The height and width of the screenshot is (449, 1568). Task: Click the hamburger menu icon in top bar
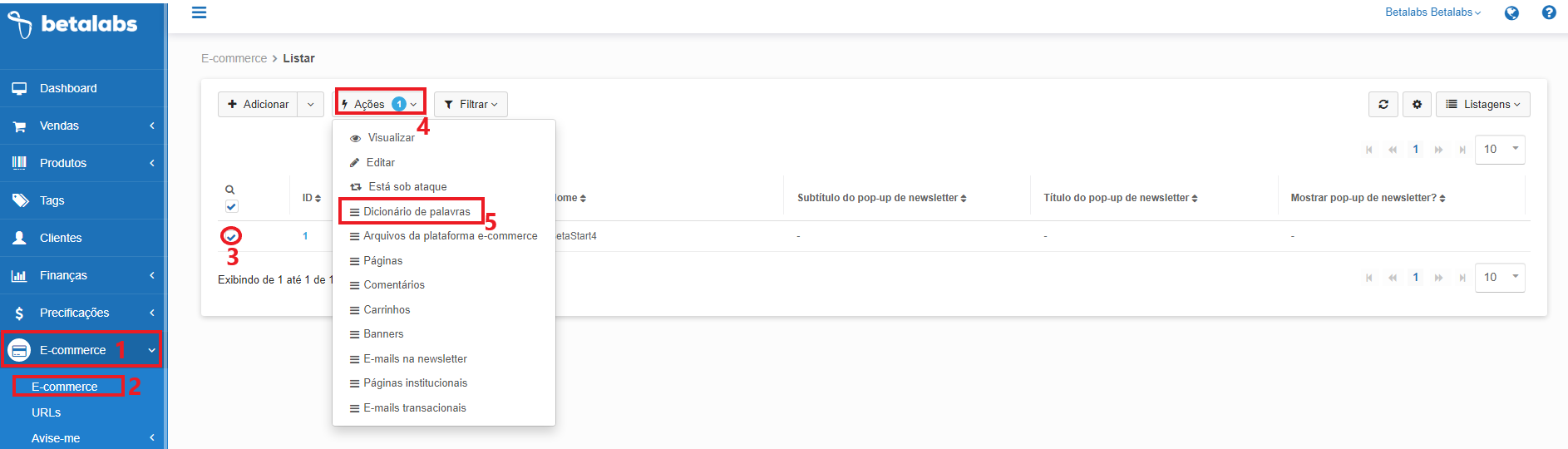pos(199,12)
